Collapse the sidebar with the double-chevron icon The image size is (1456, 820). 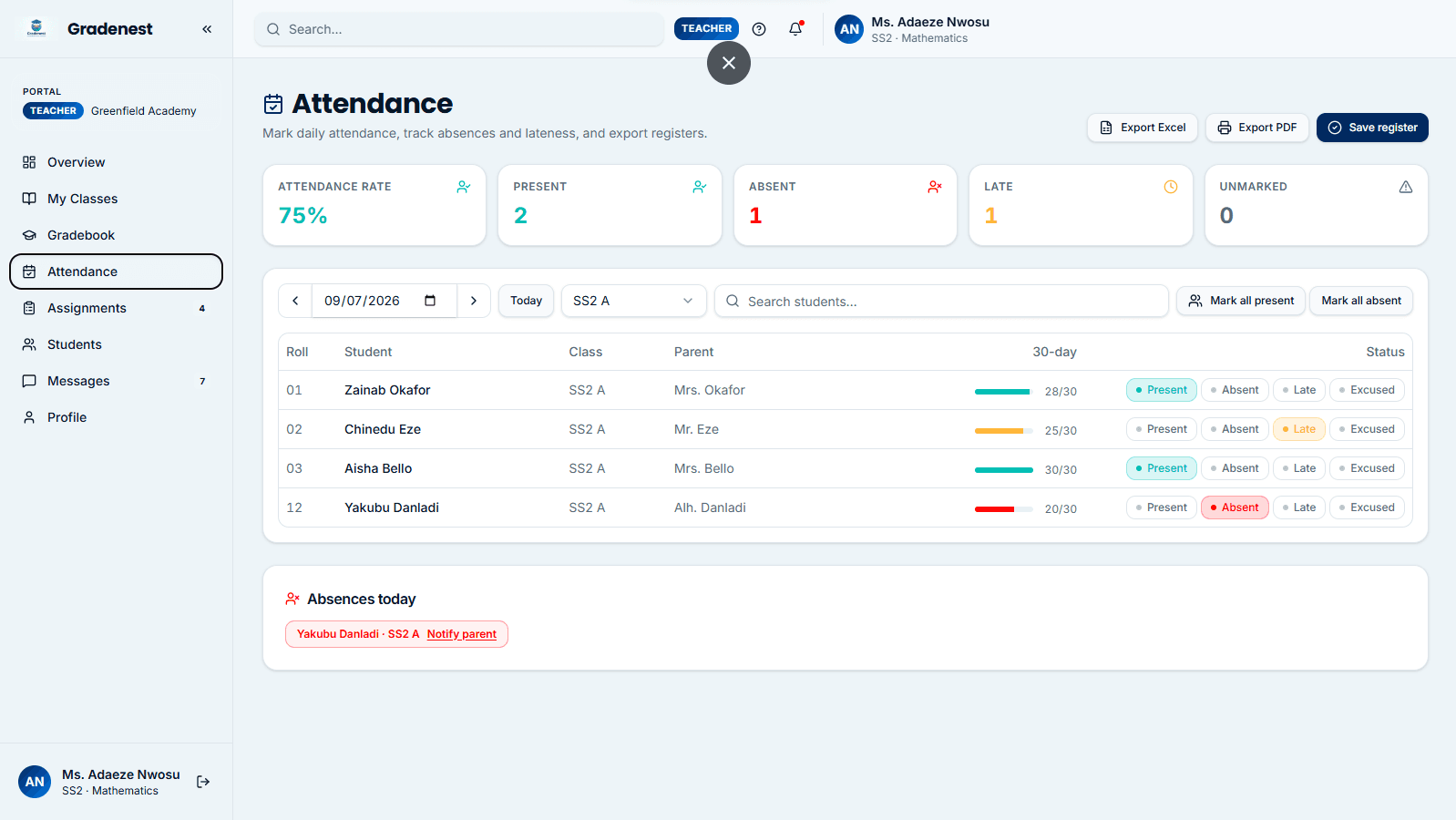pos(207,29)
